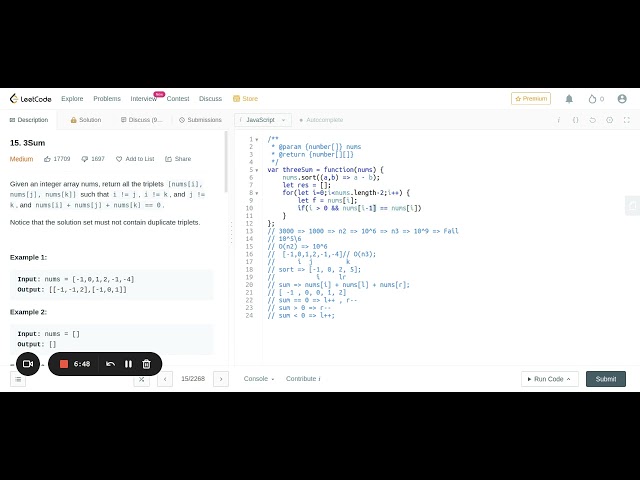Open the Solution tab

86,120
